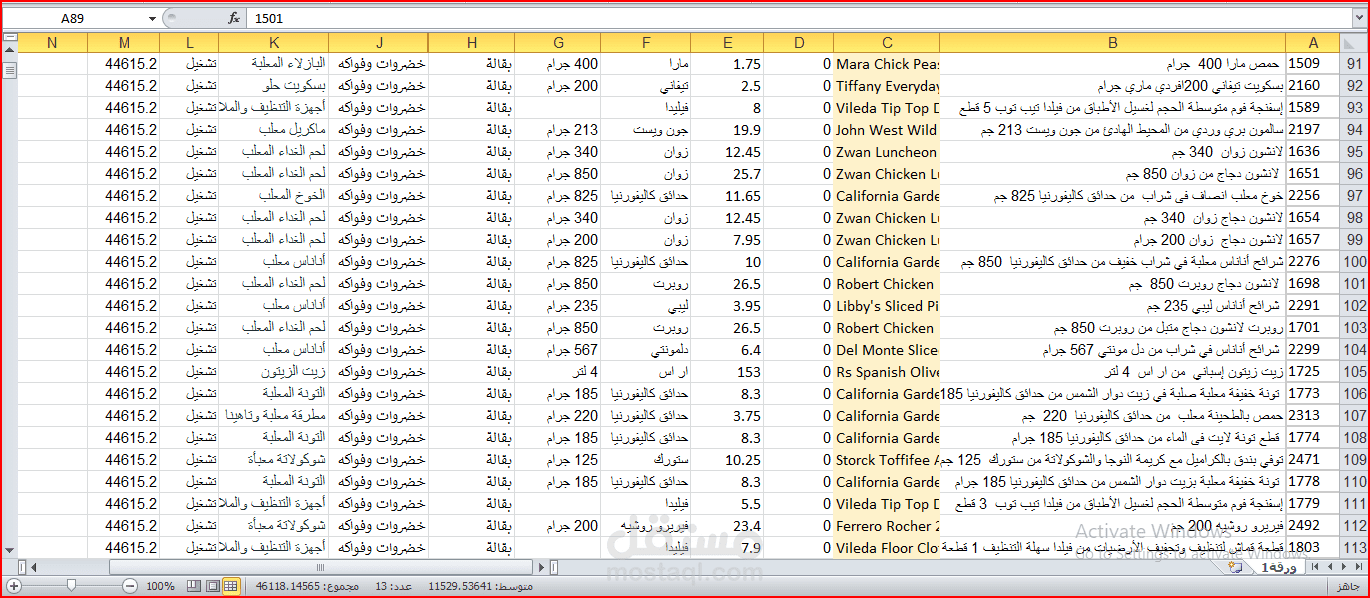Viewport: 1370px width, 598px height.
Task: Select column D header
Action: click(798, 42)
